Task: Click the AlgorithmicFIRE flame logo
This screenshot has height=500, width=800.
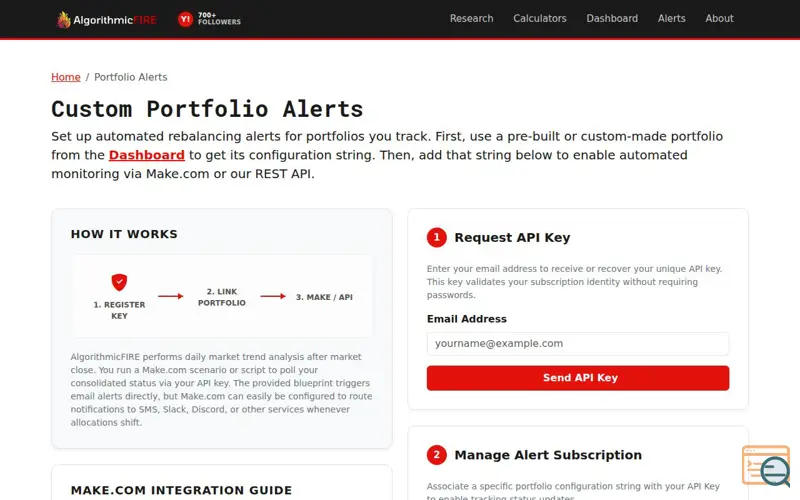Action: [106, 19]
